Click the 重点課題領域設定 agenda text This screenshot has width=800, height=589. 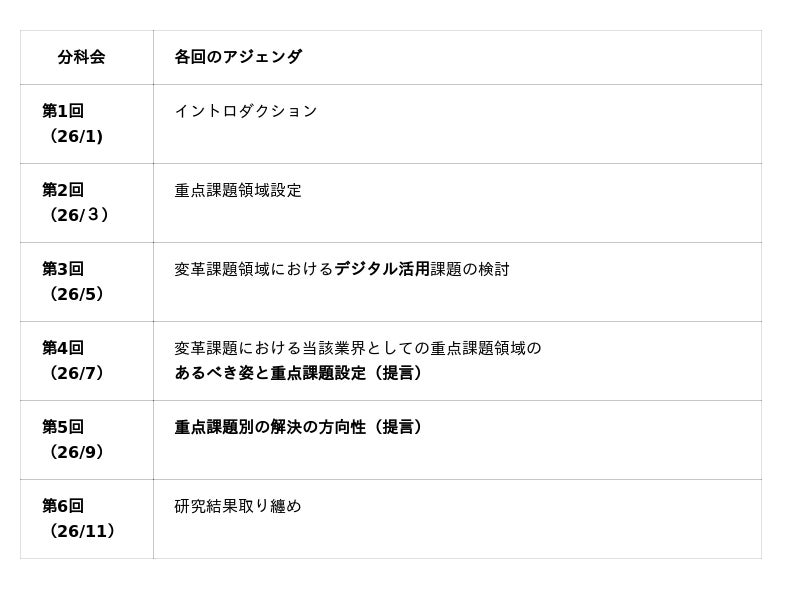point(238,190)
